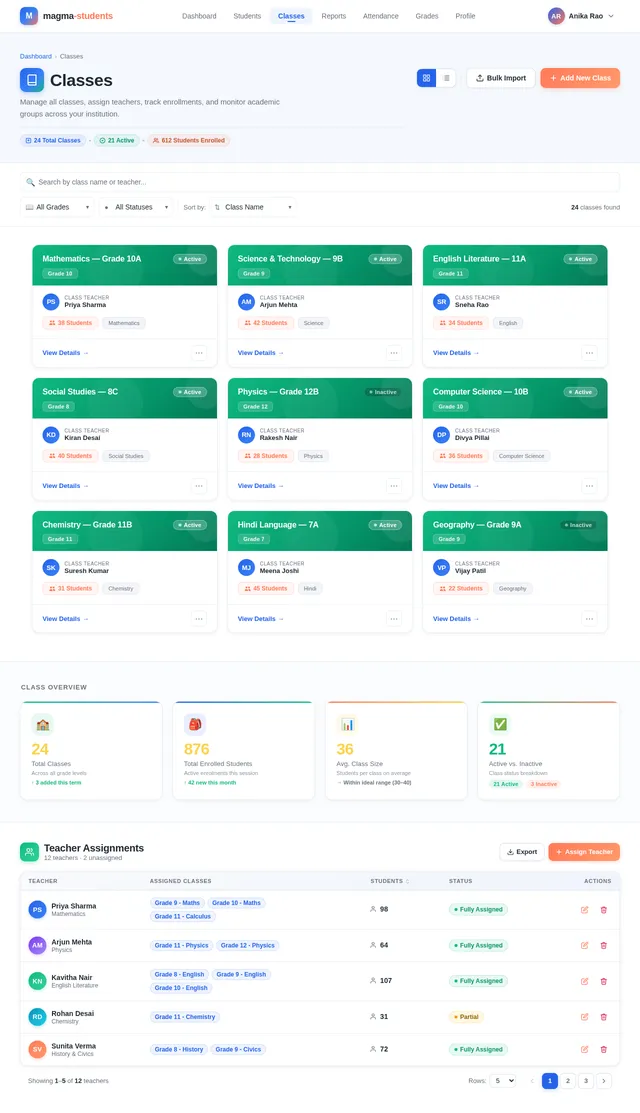Open the Rows per page dropdown
The width and height of the screenshot is (640, 1113).
point(504,1081)
